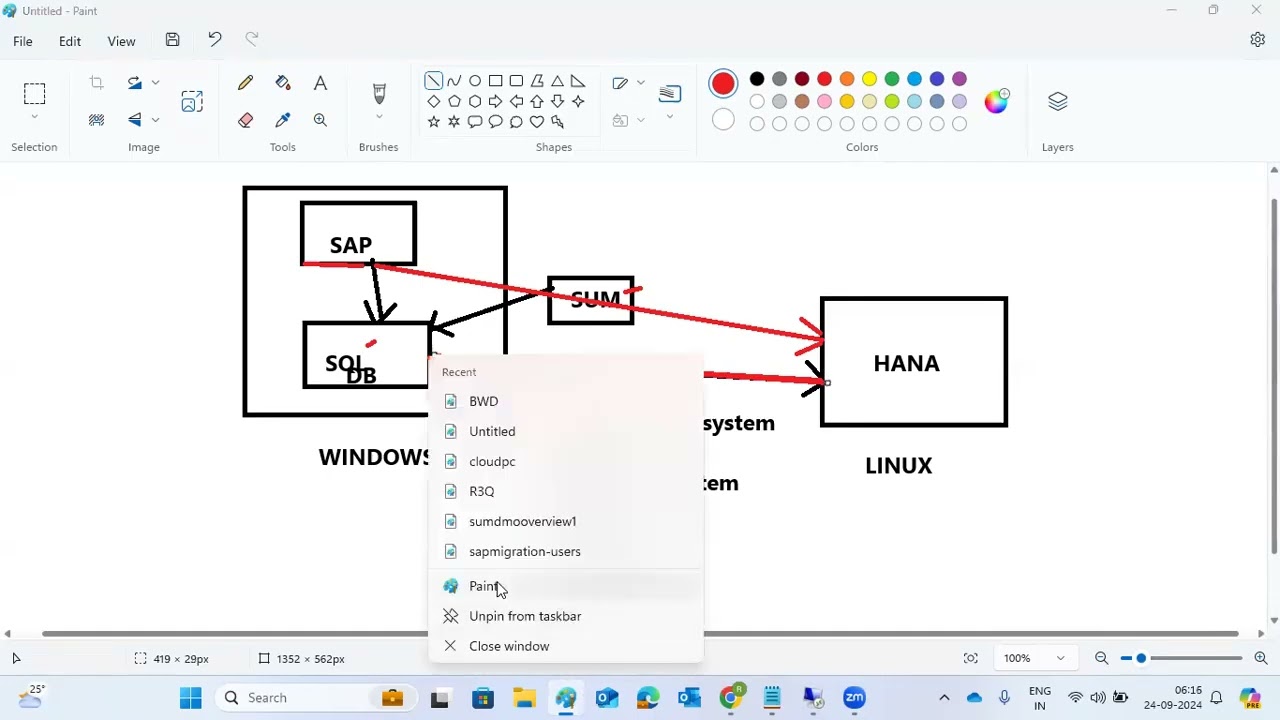Open the File menu
This screenshot has width=1280, height=720.
[x=22, y=41]
